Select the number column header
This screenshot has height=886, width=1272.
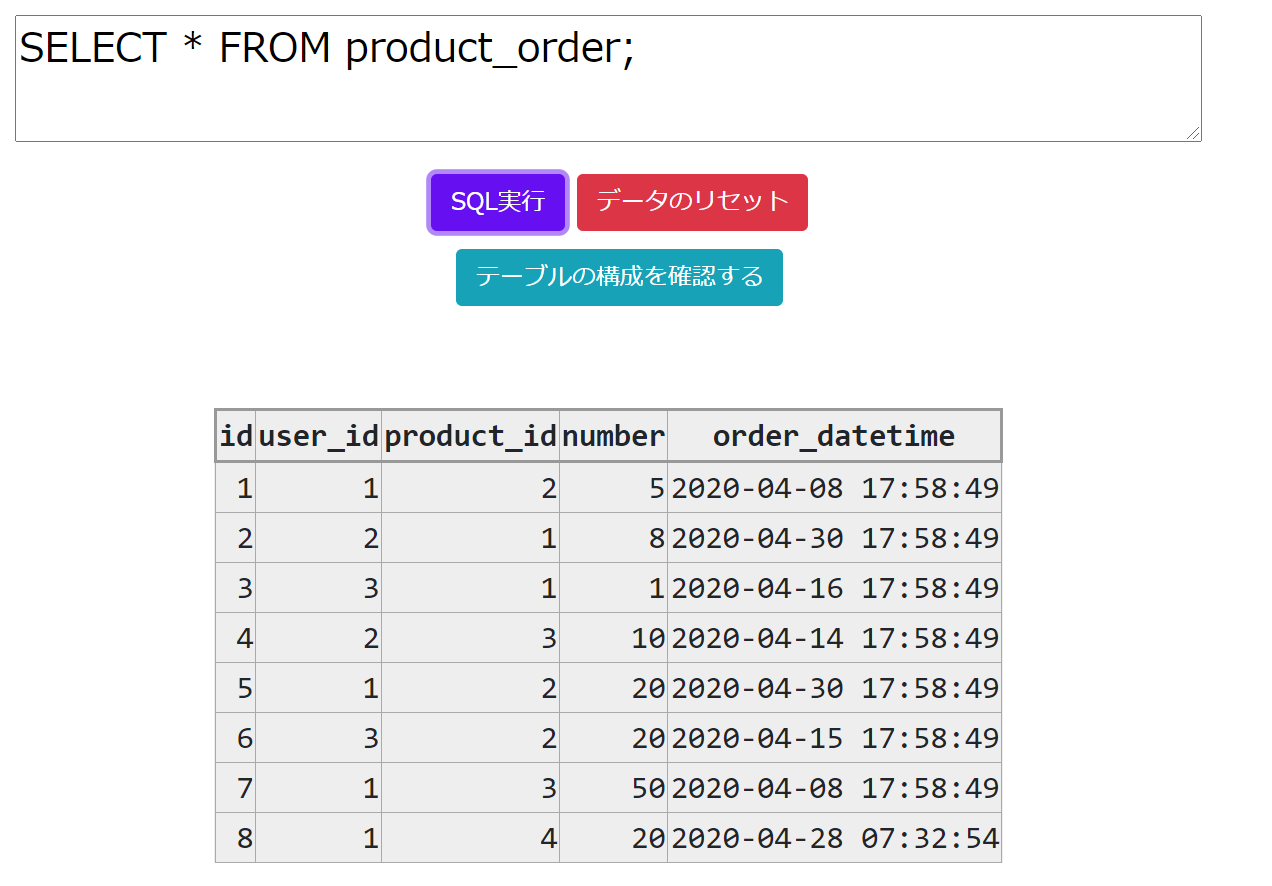tap(613, 436)
